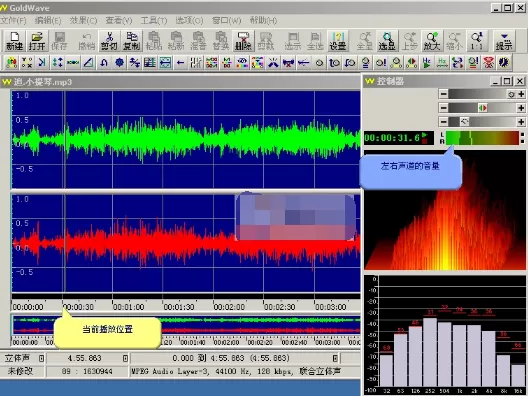This screenshot has height=396, width=528.
Task: Click the 缩小 (Zoom out) toolbar button
Action: point(454,41)
